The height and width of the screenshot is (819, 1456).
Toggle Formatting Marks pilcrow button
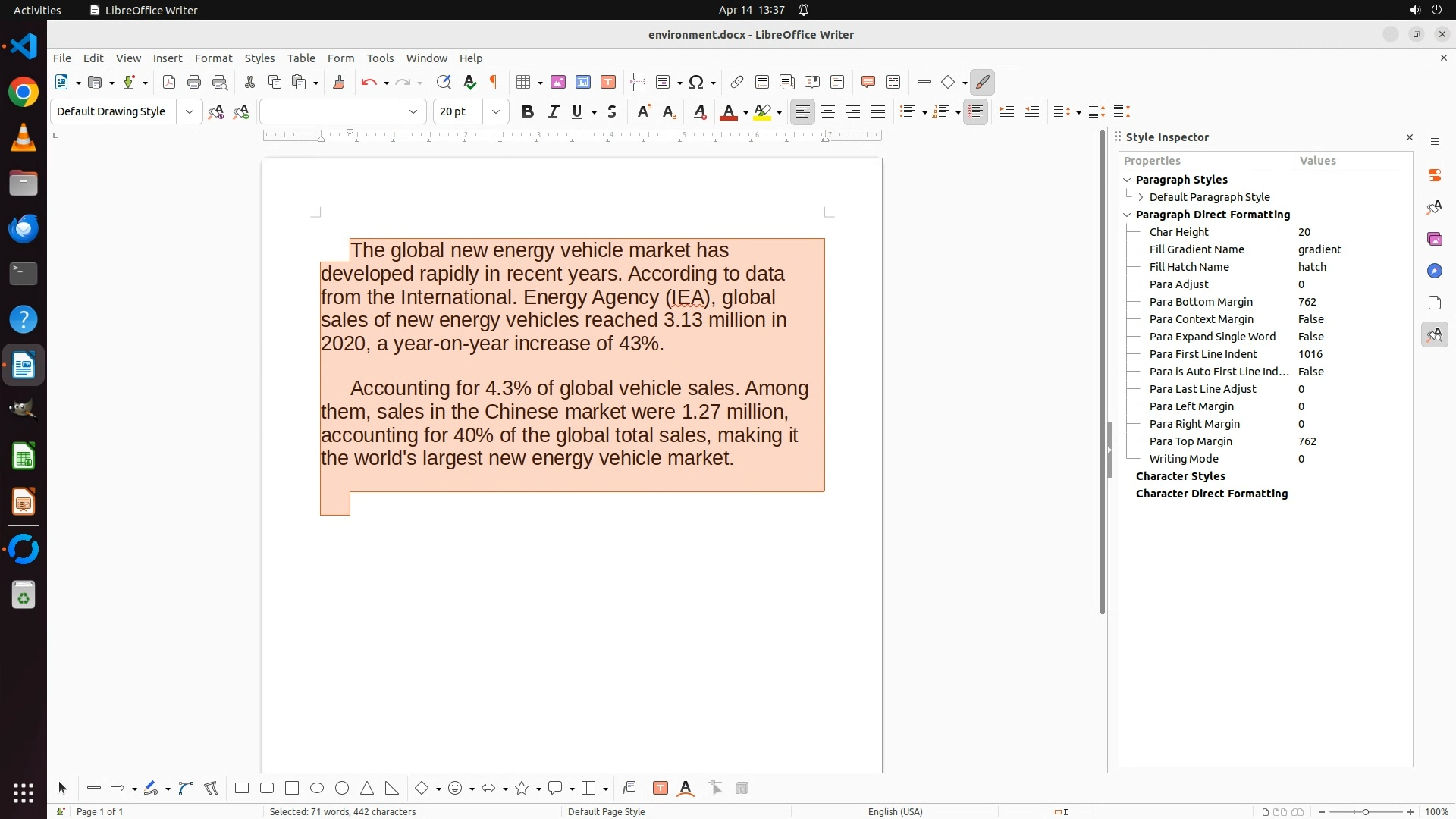pyautogui.click(x=494, y=83)
